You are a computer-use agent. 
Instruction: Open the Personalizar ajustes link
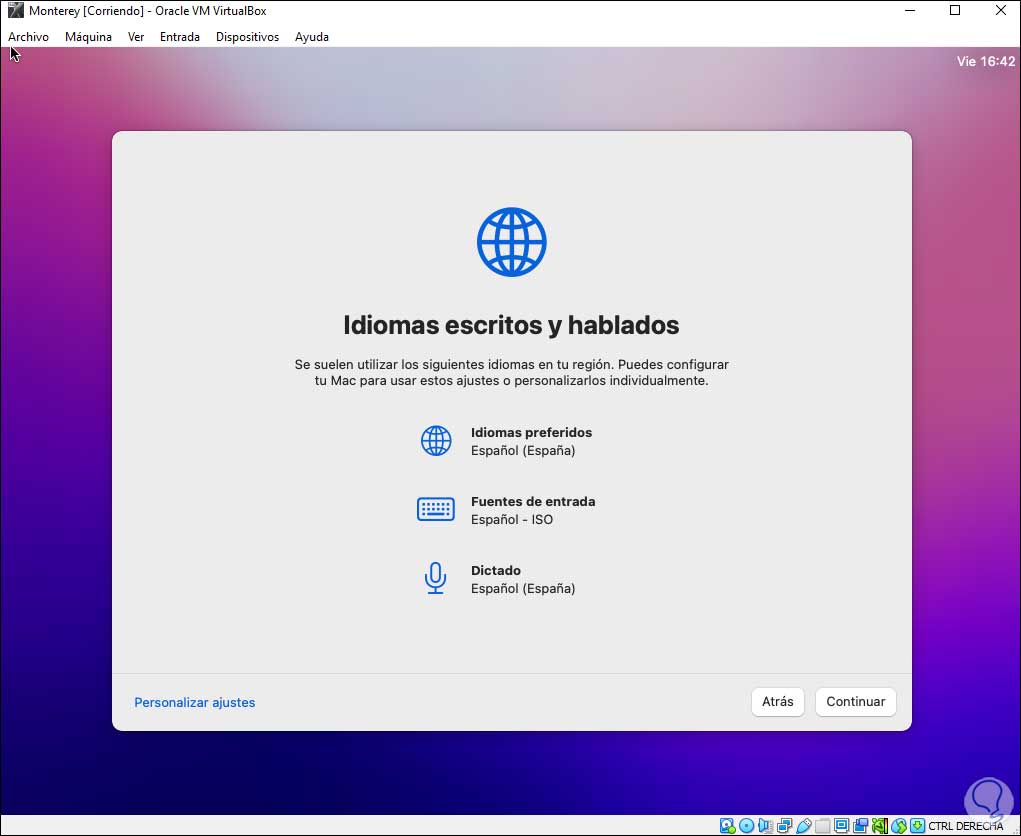[195, 703]
